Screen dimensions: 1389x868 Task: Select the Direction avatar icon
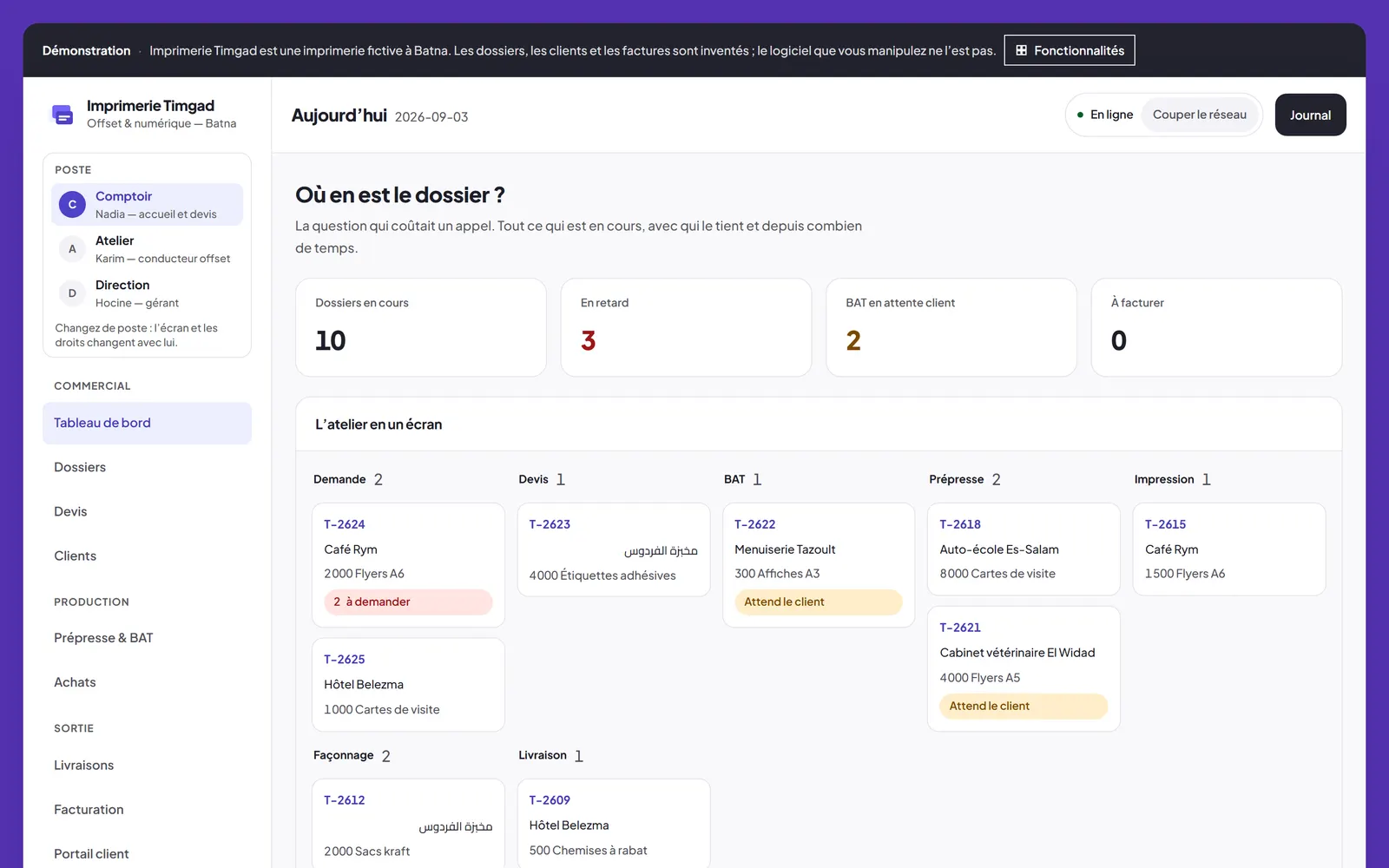coord(72,293)
